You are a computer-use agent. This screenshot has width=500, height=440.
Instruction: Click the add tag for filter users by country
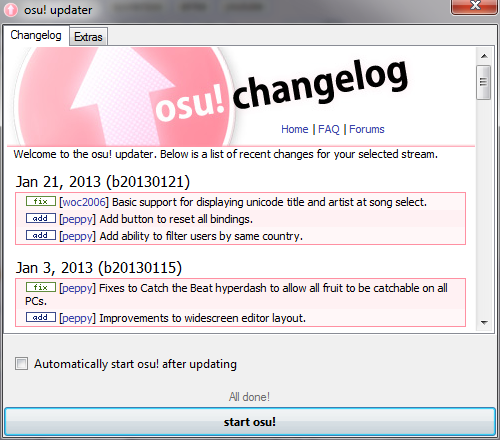[x=41, y=235]
